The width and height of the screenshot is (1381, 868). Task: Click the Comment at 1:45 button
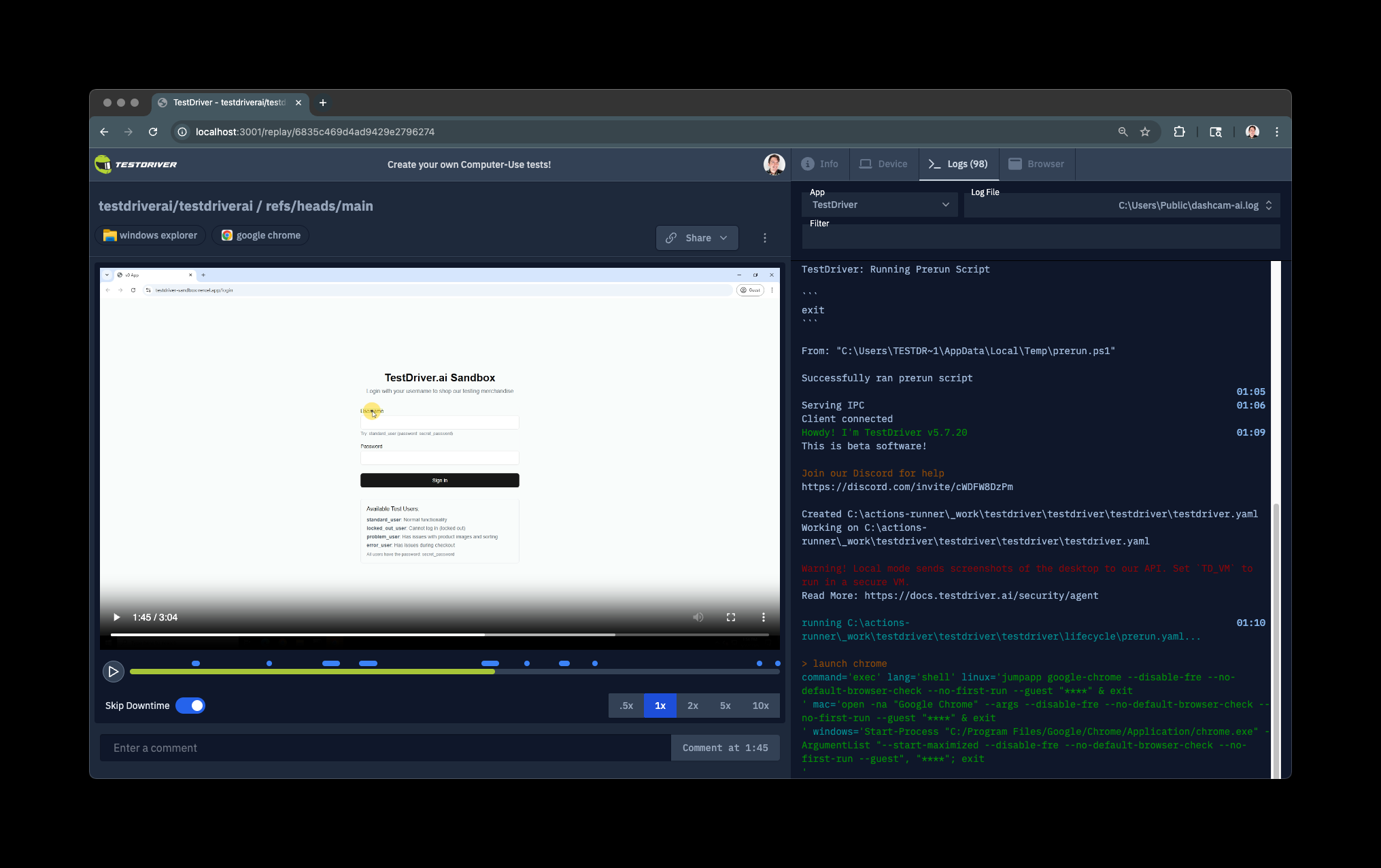(725, 748)
